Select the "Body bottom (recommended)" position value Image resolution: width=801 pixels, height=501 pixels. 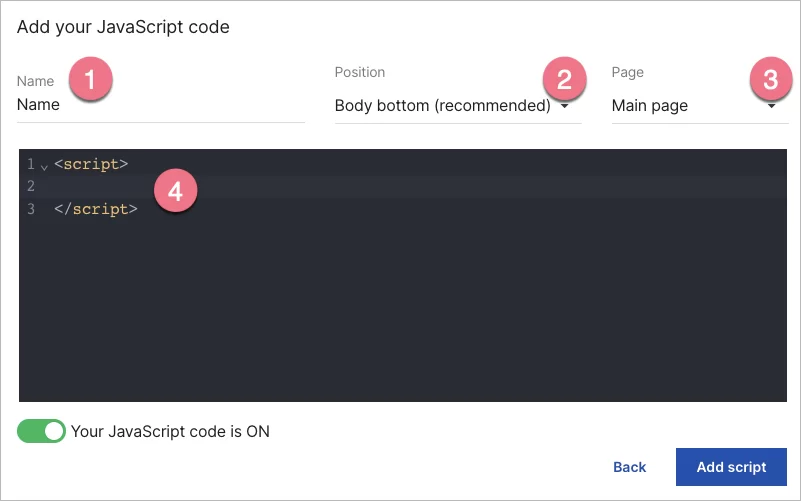click(x=442, y=105)
